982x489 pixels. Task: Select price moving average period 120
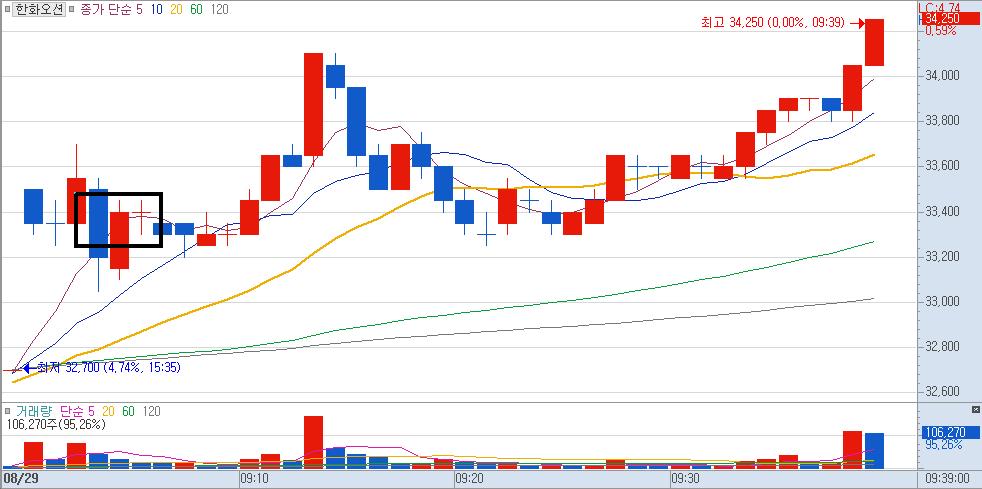(x=220, y=10)
